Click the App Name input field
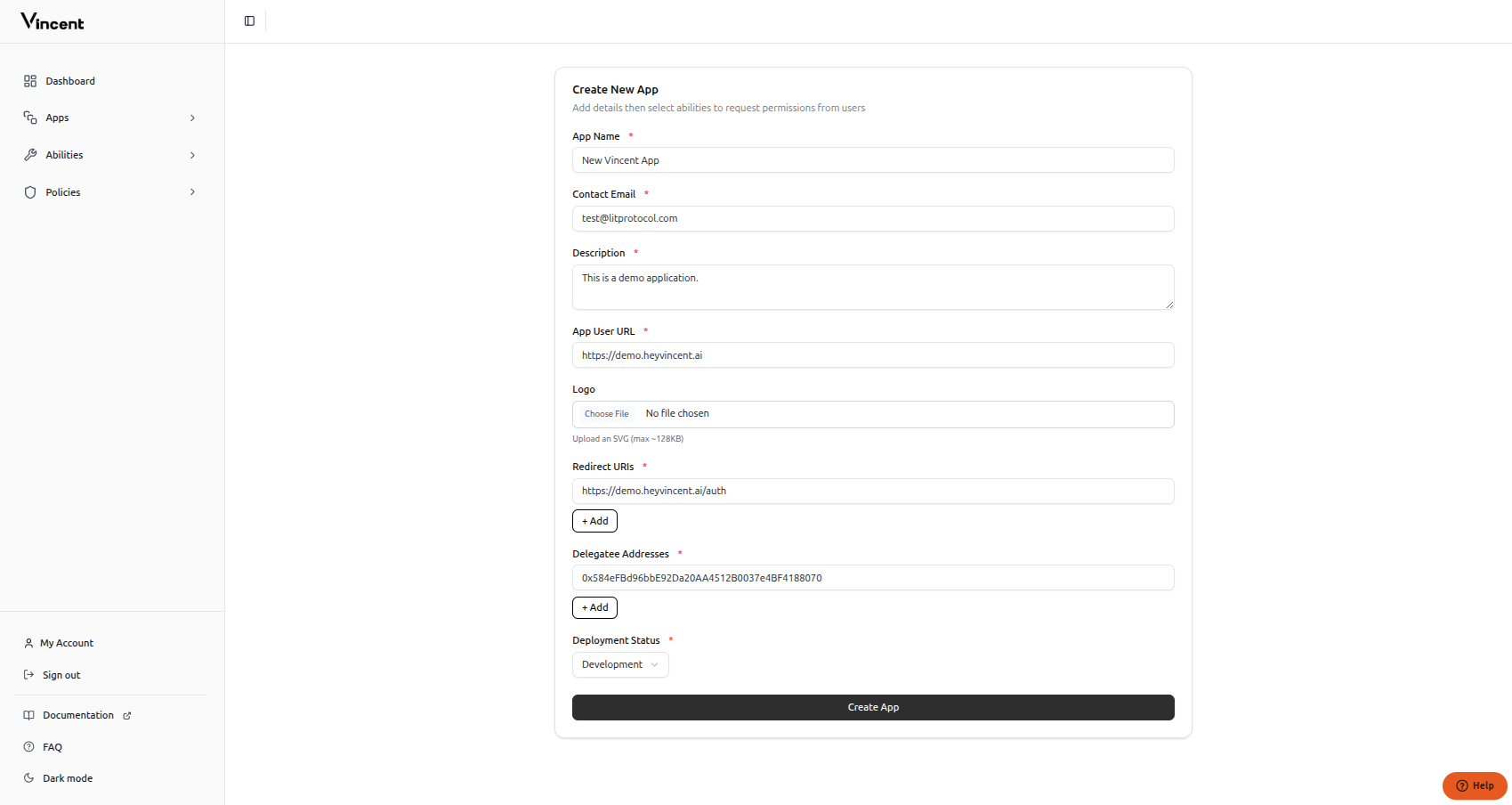This screenshot has height=805, width=1512. [872, 159]
